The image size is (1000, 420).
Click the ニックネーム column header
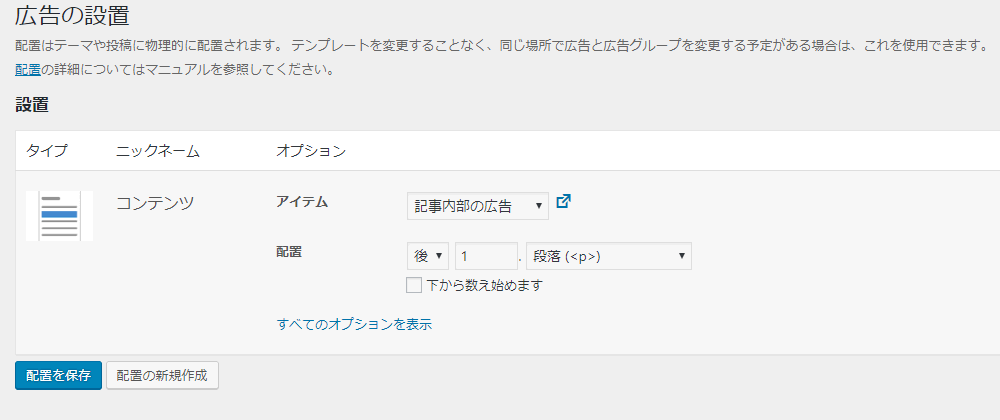(x=158, y=151)
